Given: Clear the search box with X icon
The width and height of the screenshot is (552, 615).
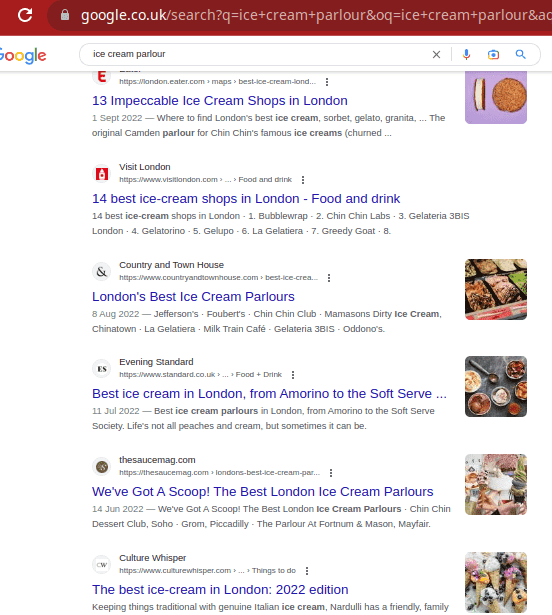Looking at the screenshot, I should click(436, 55).
